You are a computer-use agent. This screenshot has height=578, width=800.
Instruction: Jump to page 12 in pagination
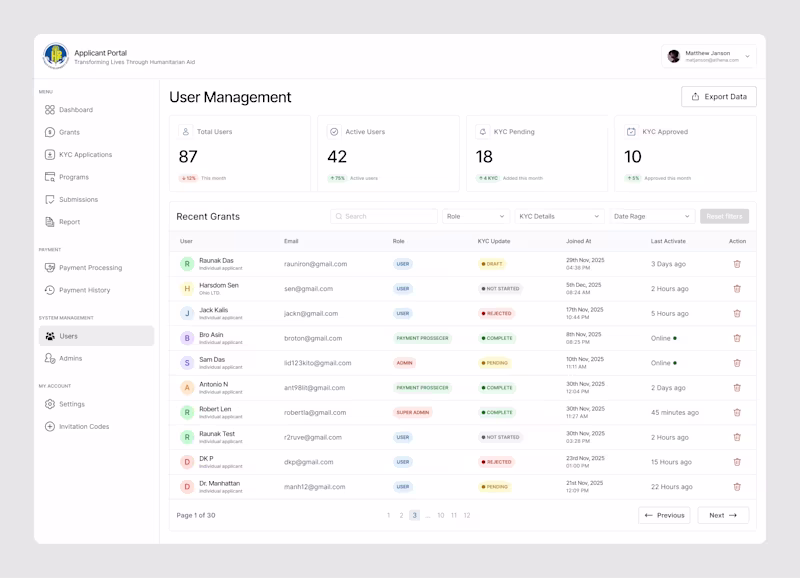(x=467, y=515)
